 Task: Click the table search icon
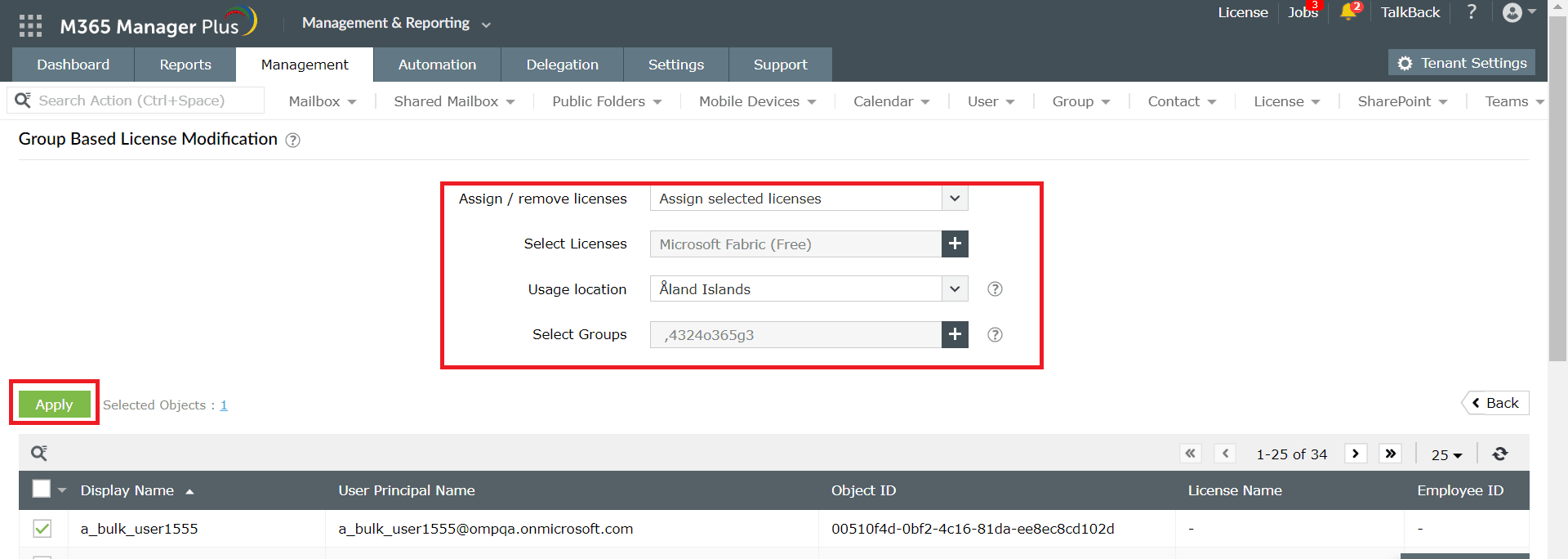(x=38, y=454)
